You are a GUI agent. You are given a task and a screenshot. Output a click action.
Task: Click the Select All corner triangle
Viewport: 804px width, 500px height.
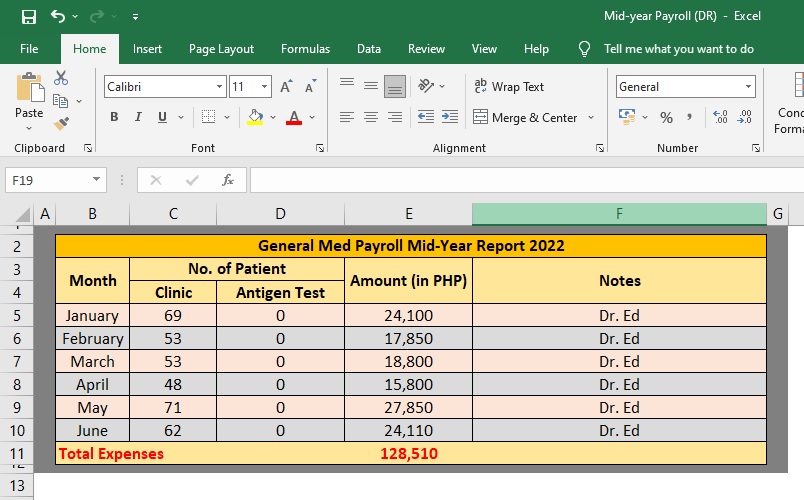click(x=23, y=214)
